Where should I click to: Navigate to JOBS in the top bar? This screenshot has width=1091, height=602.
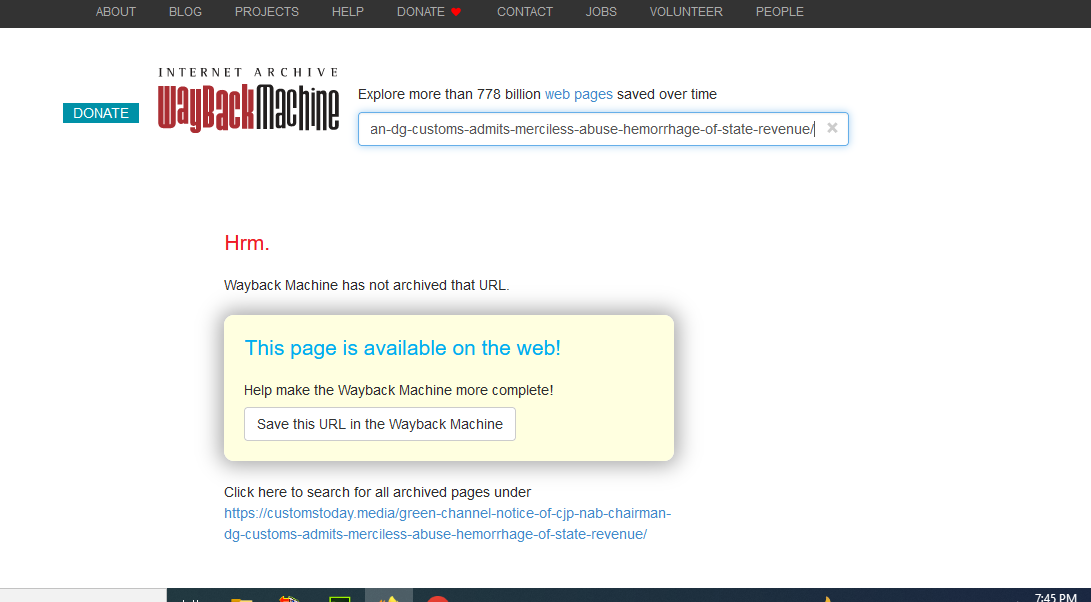pyautogui.click(x=601, y=12)
